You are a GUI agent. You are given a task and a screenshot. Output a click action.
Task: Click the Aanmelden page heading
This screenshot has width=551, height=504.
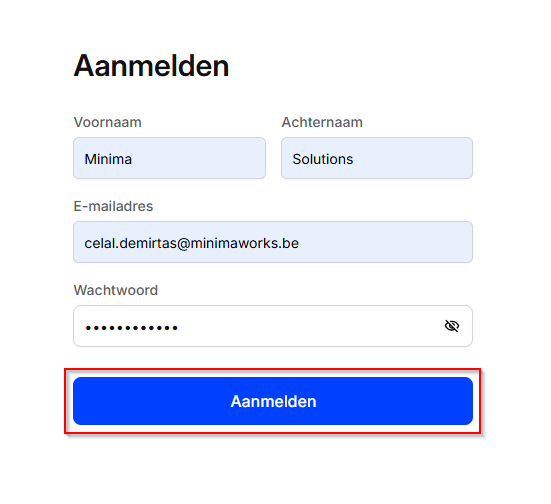coord(151,65)
